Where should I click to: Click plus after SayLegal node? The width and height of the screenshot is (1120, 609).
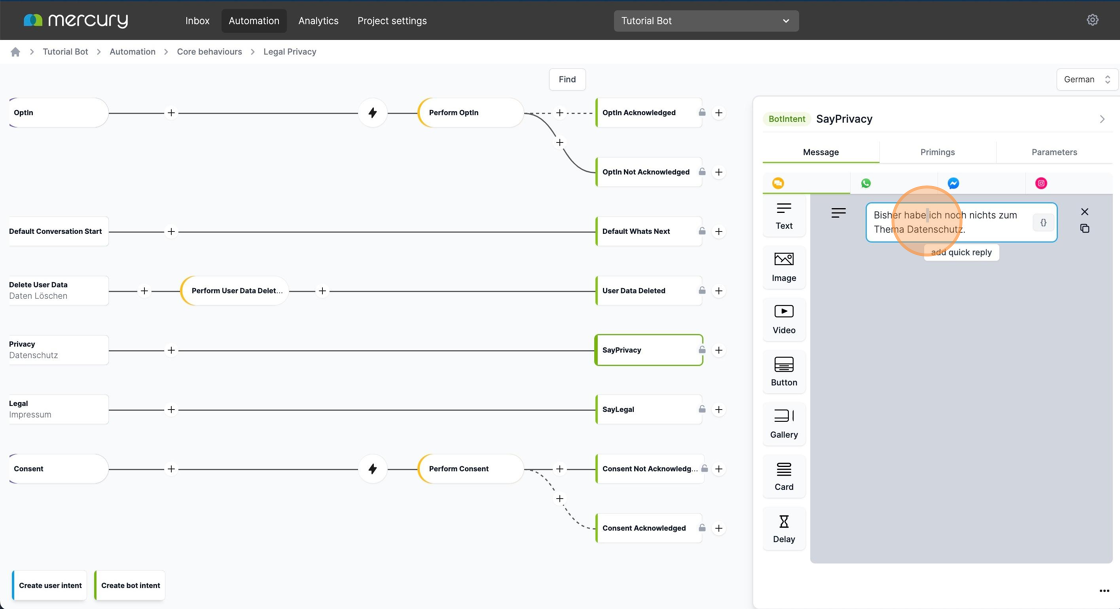(719, 410)
